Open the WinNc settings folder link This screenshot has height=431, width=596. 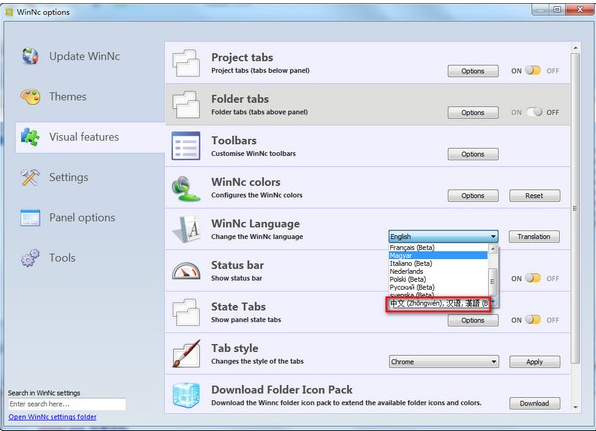coord(52,417)
